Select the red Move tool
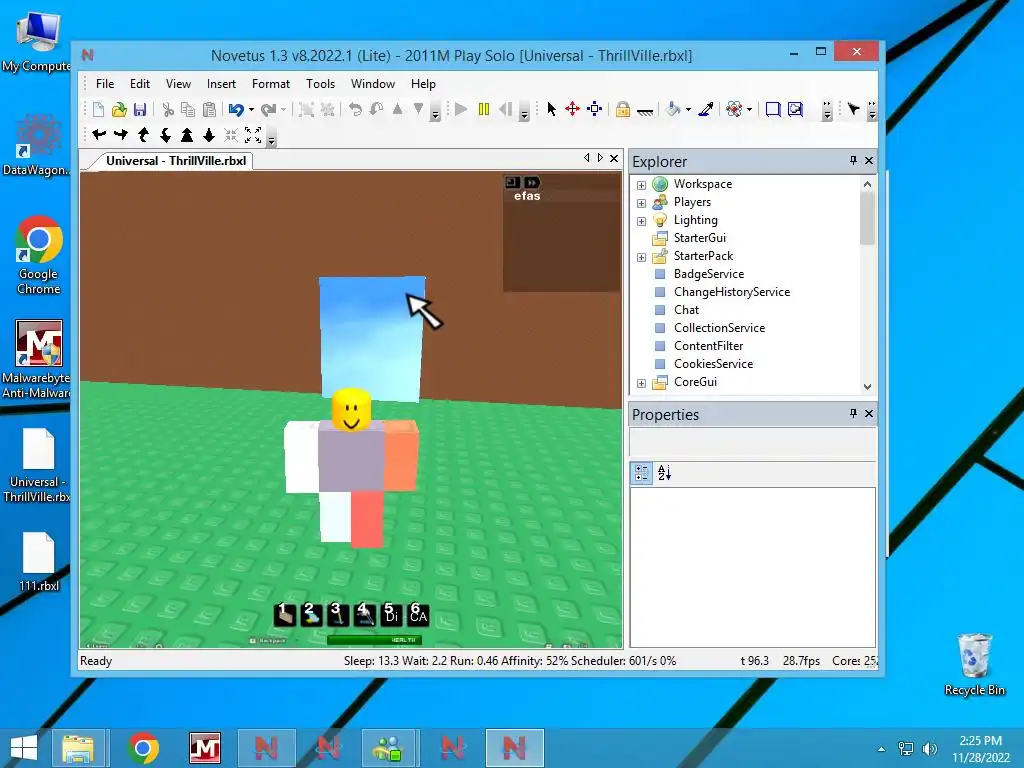 pos(573,109)
